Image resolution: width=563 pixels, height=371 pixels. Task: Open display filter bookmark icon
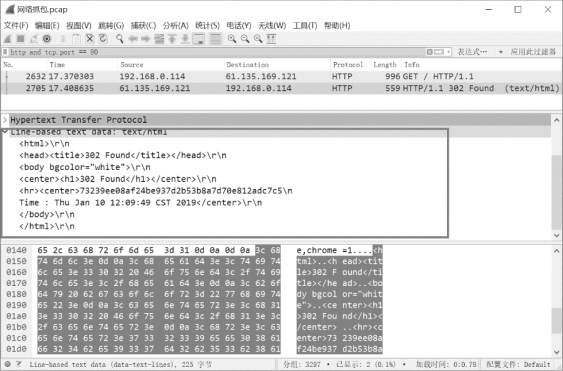(x=5, y=52)
